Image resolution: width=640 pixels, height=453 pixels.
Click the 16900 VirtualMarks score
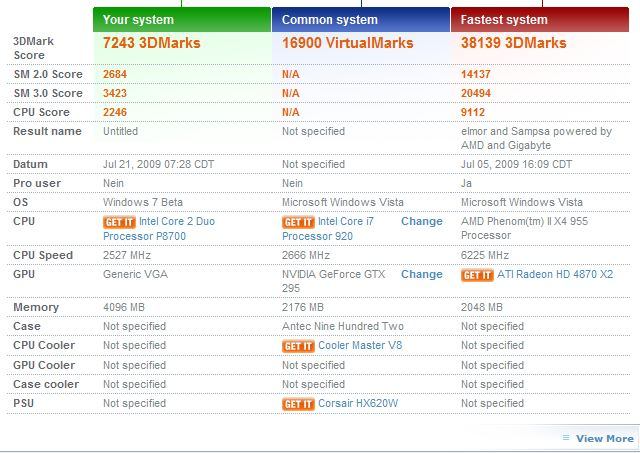coord(347,43)
